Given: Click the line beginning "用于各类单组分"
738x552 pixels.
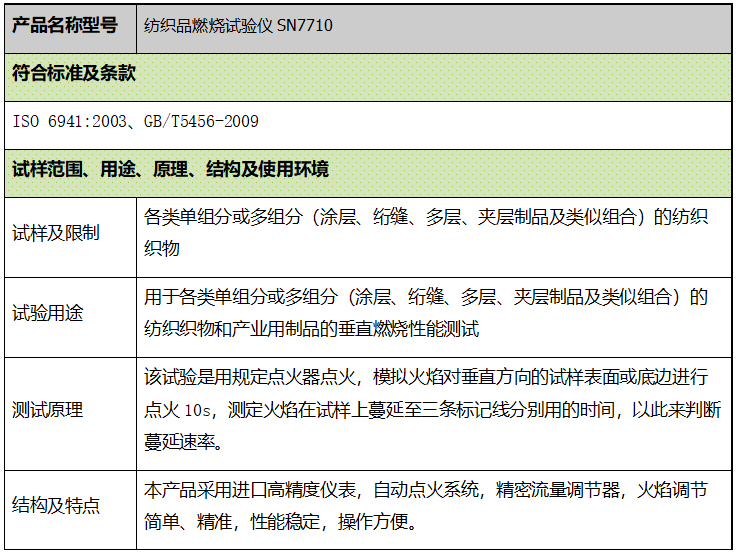Looking at the screenshot, I should tap(426, 297).
